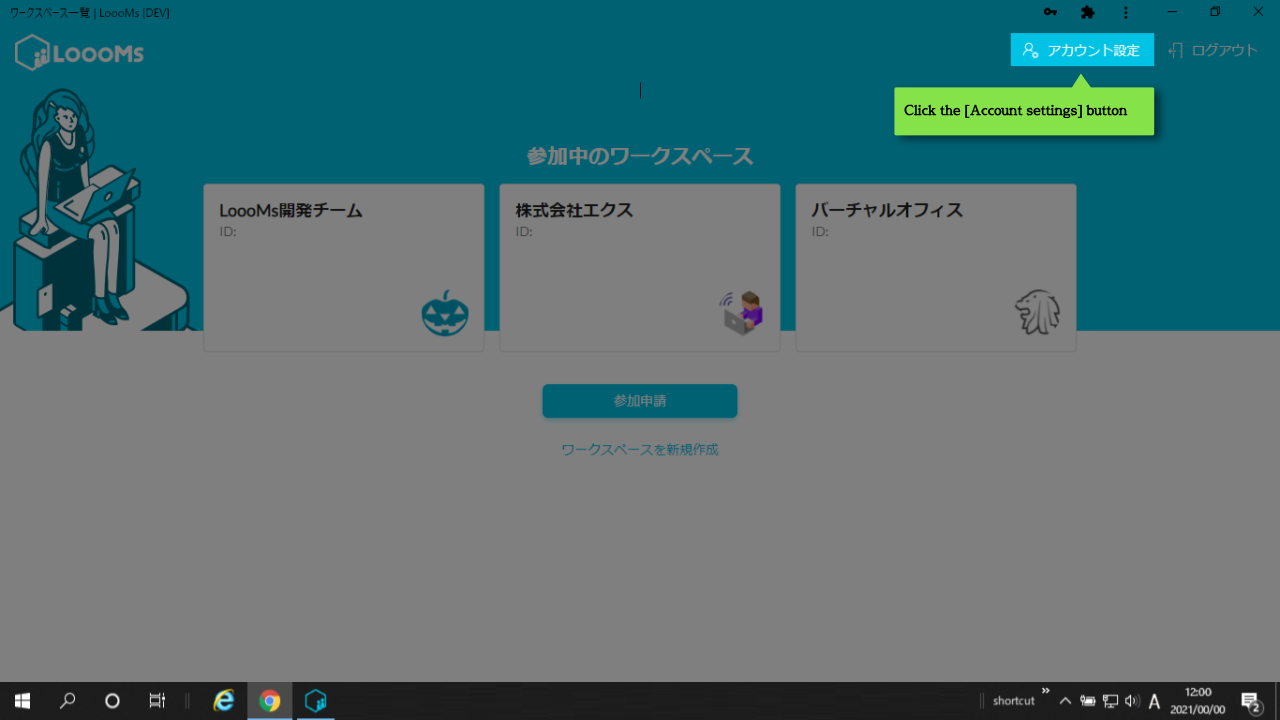Click the LoooMs logo in header
Viewport: 1280px width, 720px height.
click(x=80, y=53)
